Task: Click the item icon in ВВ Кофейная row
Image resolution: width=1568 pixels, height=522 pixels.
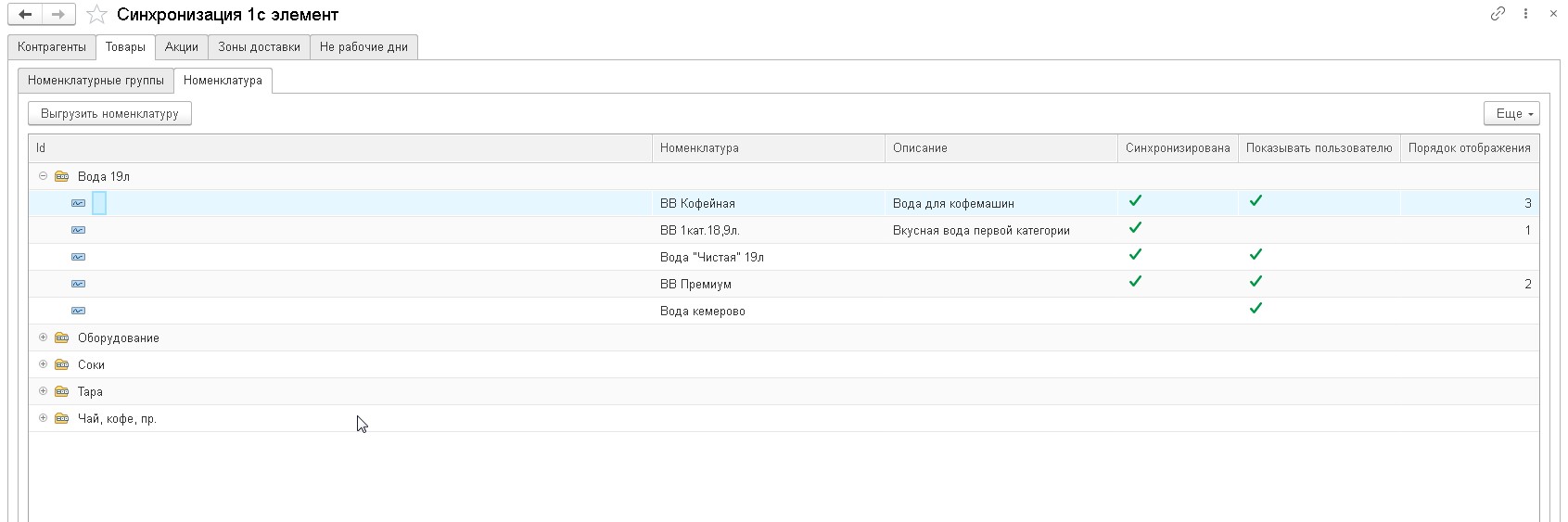Action: pos(79,203)
